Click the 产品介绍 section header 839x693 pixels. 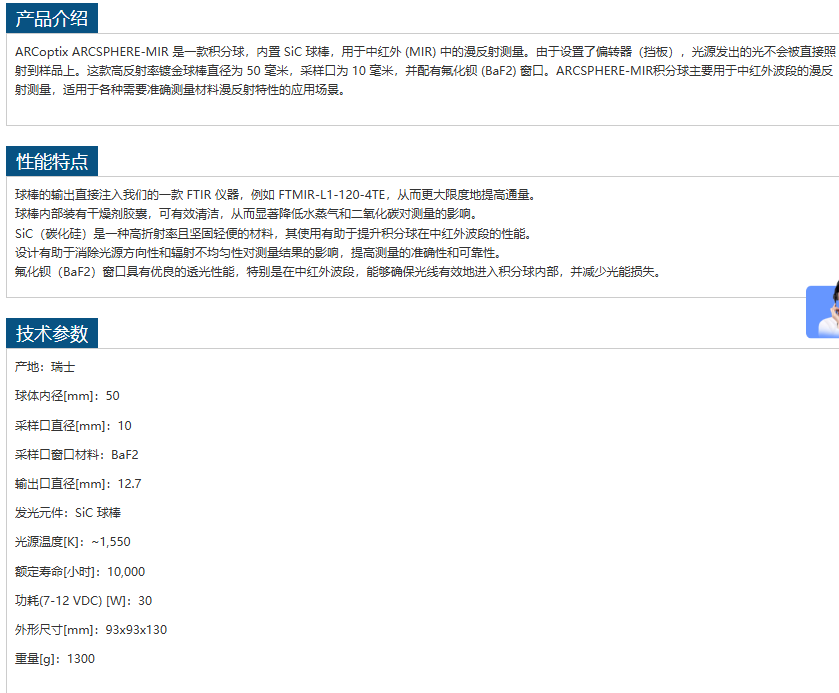[52, 18]
